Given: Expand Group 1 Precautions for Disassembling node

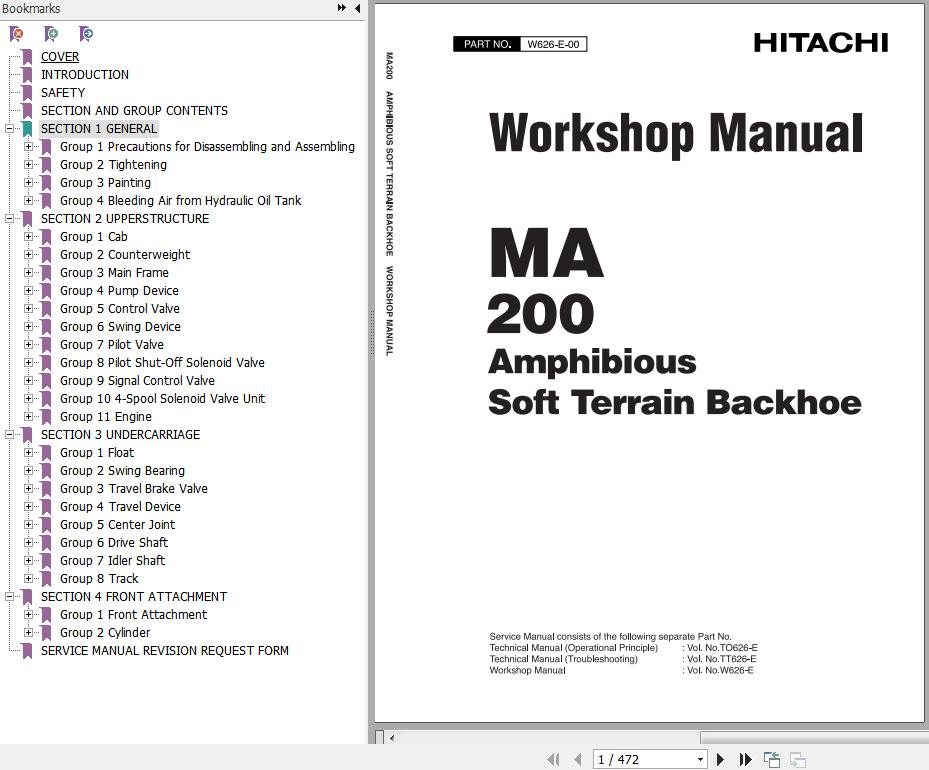Looking at the screenshot, I should tap(28, 146).
